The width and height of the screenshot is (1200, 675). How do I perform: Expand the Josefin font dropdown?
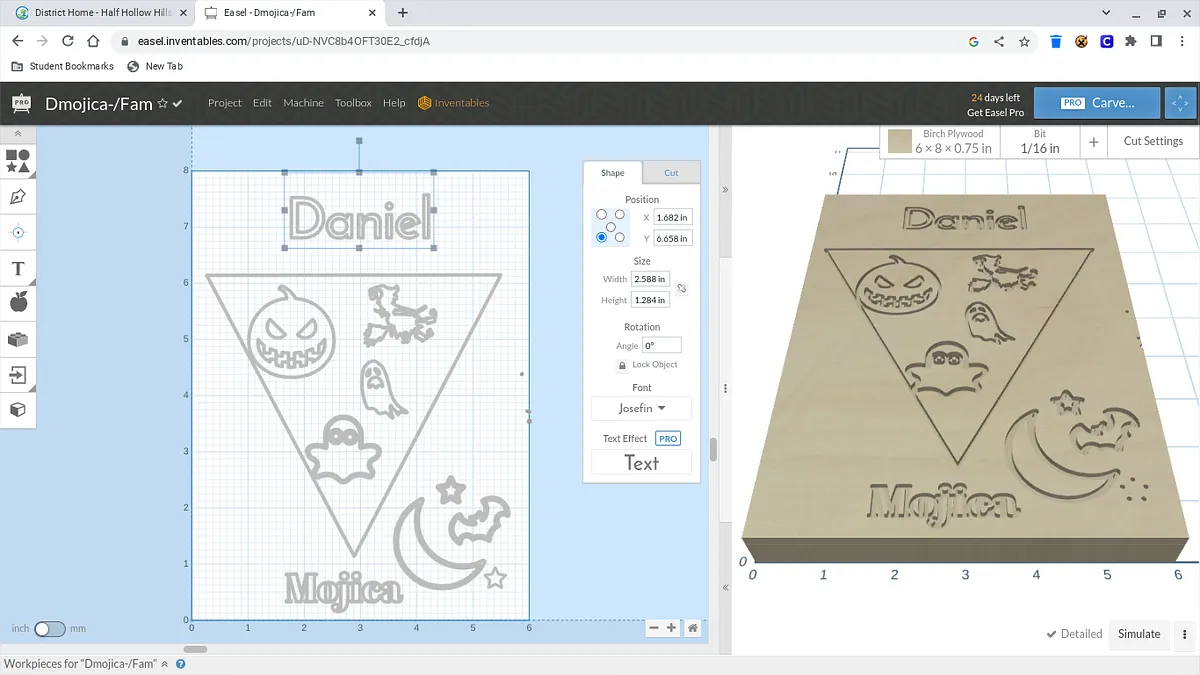click(x=641, y=408)
